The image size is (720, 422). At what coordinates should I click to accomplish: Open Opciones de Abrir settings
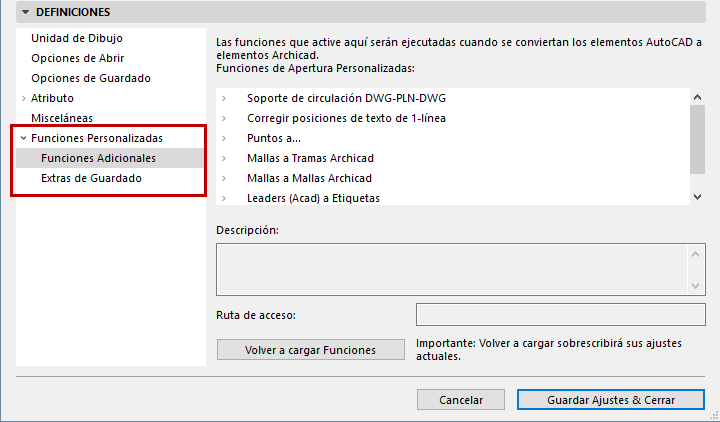point(77,58)
